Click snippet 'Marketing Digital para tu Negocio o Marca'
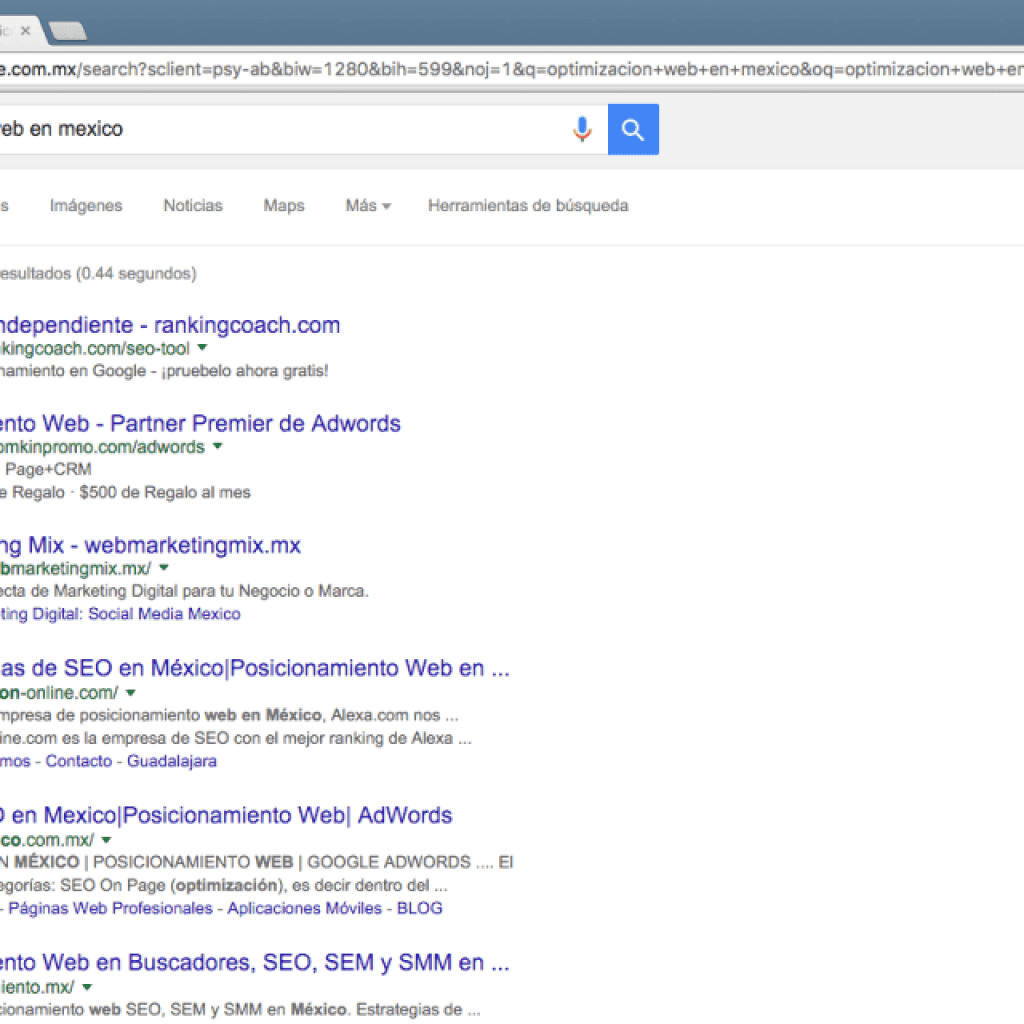The height and width of the screenshot is (1024, 1024). [209, 591]
